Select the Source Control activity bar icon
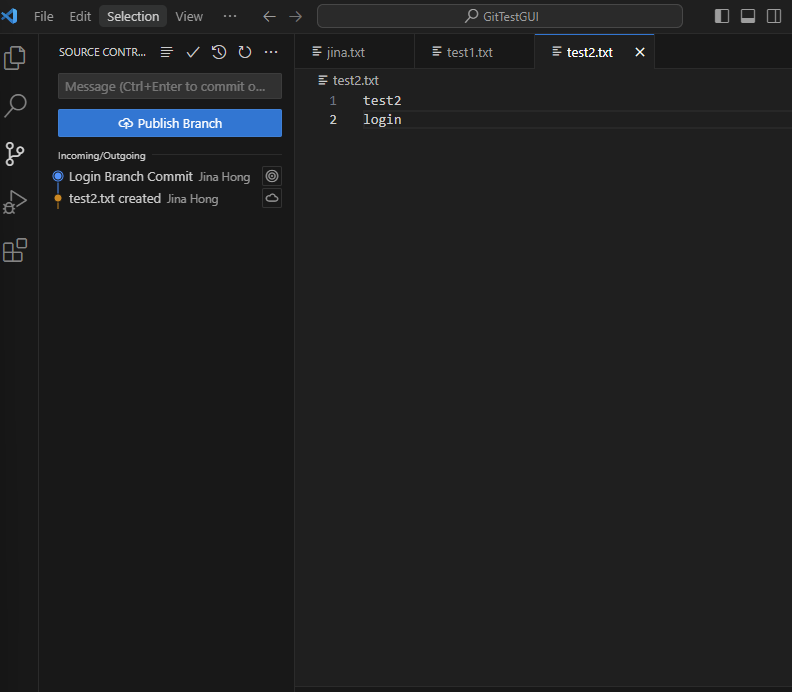 [15, 154]
